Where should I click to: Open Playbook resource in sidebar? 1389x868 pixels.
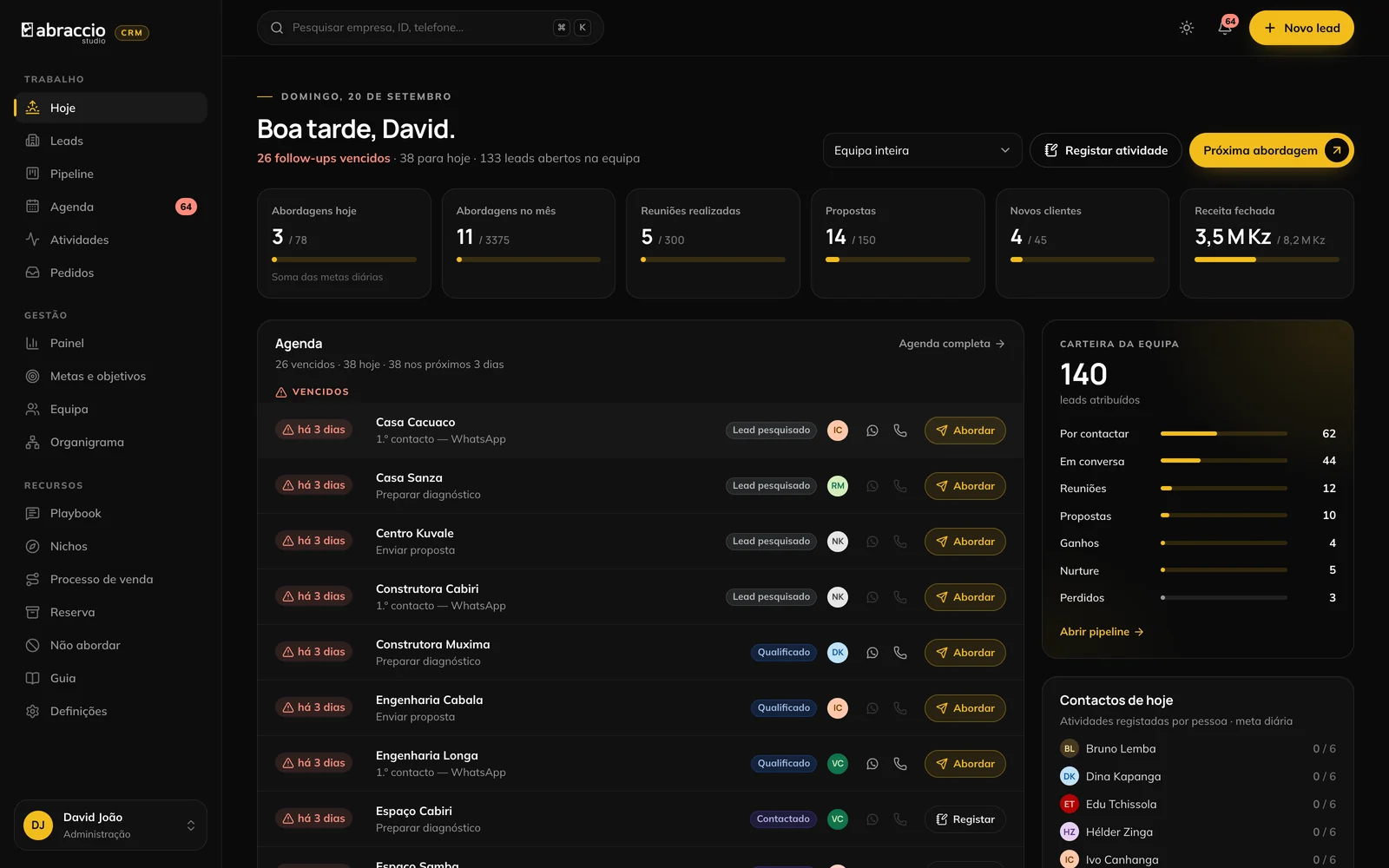pyautogui.click(x=110, y=513)
